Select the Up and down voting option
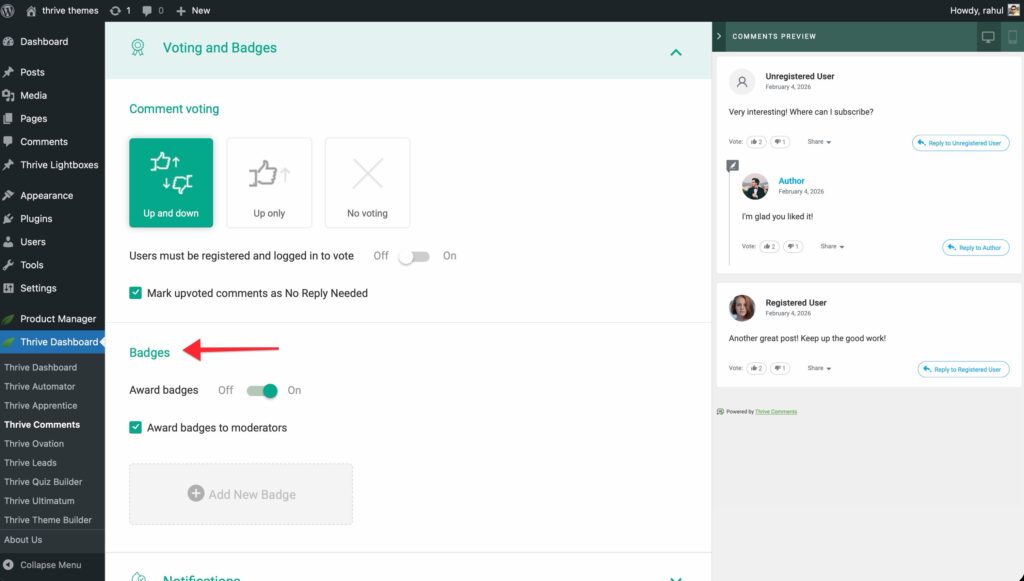Viewport: 1024px width, 581px height. pos(171,182)
